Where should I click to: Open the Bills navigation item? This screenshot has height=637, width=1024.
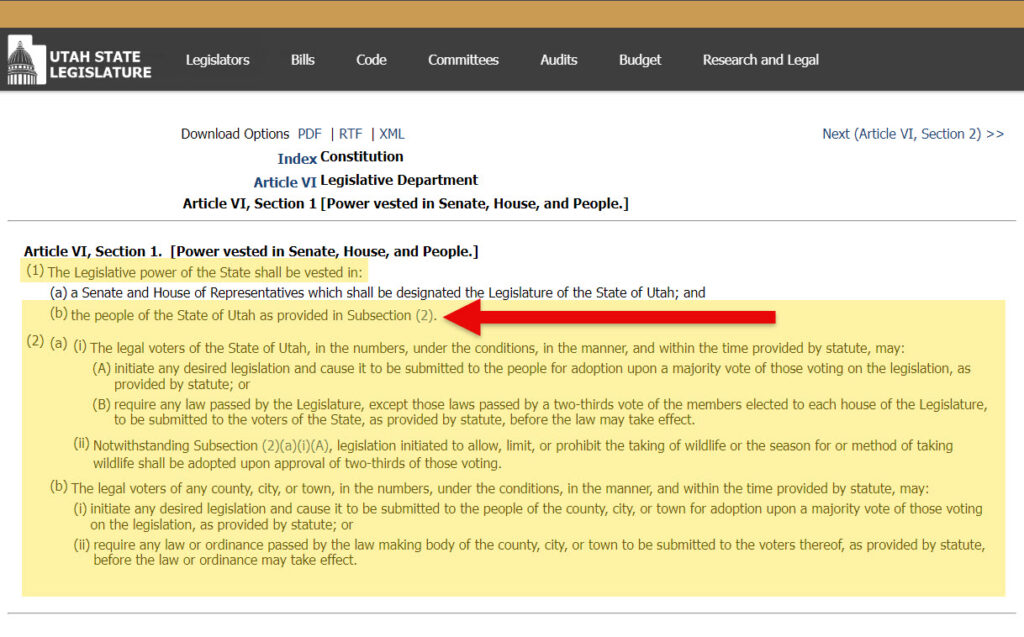303,60
